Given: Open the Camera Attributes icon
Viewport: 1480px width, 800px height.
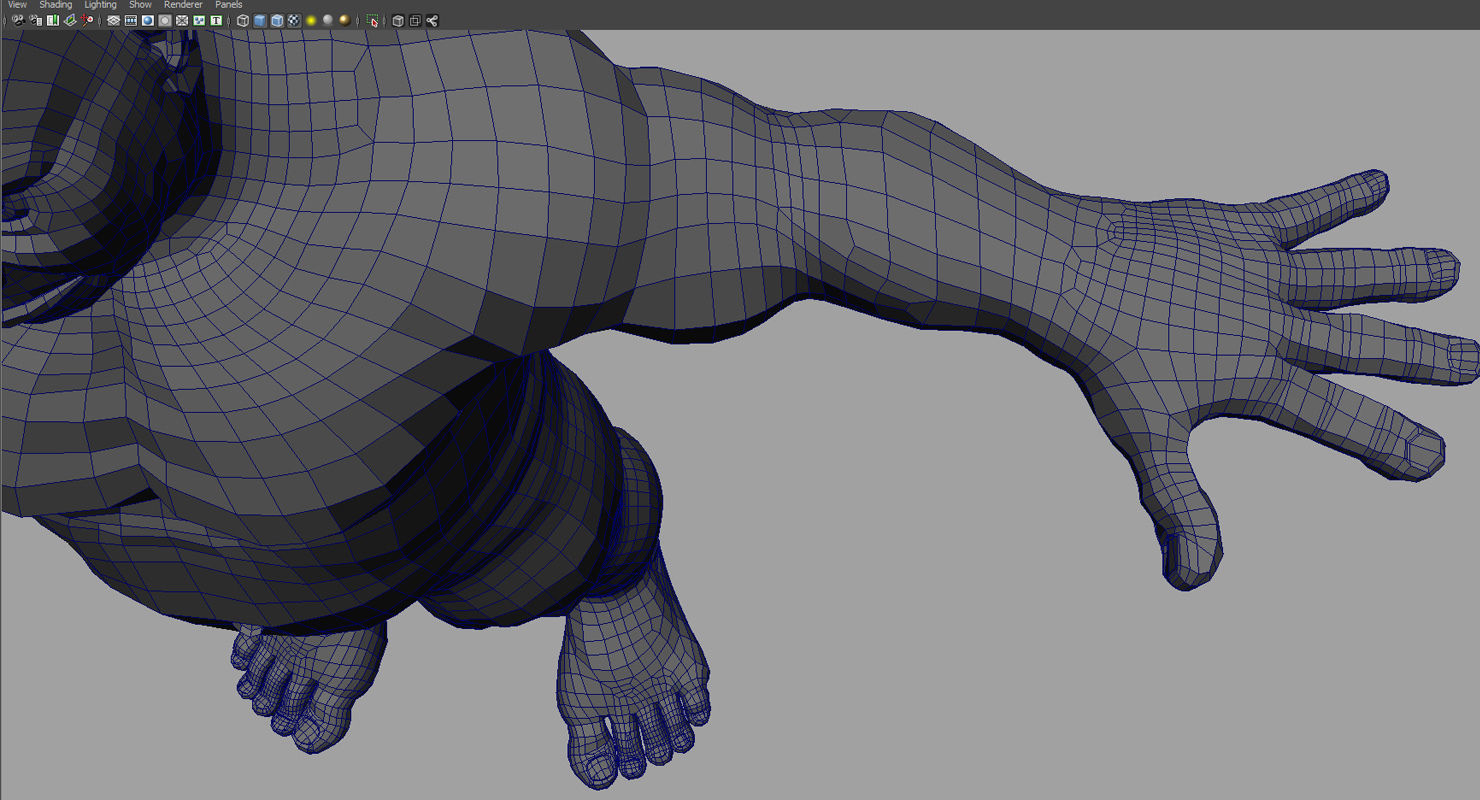Looking at the screenshot, I should point(36,20).
